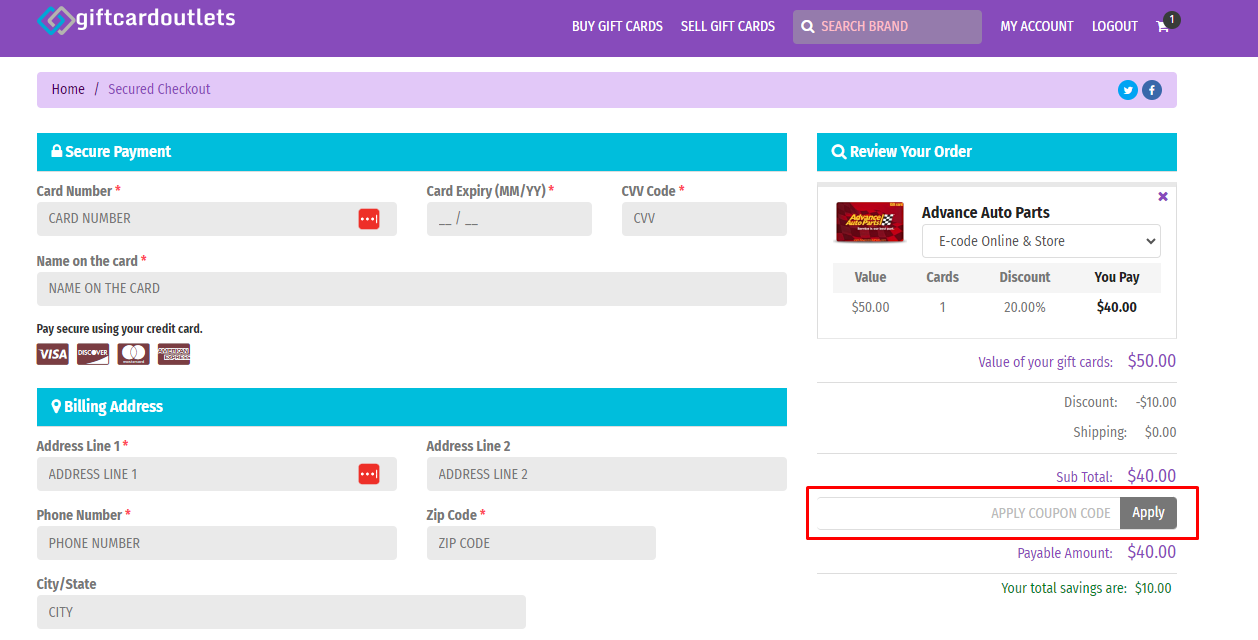Click the Advance Auto Parts card thumbnail
Image resolution: width=1258 pixels, height=640 pixels.
pos(870,222)
